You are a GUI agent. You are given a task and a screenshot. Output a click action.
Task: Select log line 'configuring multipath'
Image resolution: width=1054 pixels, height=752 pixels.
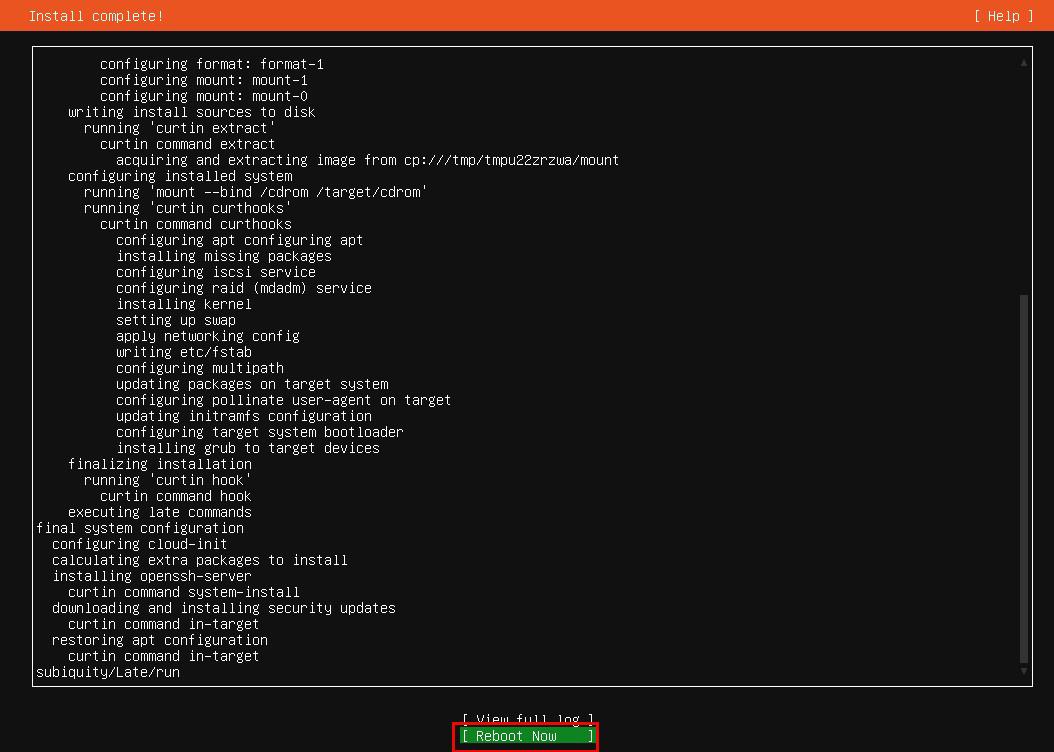click(200, 368)
